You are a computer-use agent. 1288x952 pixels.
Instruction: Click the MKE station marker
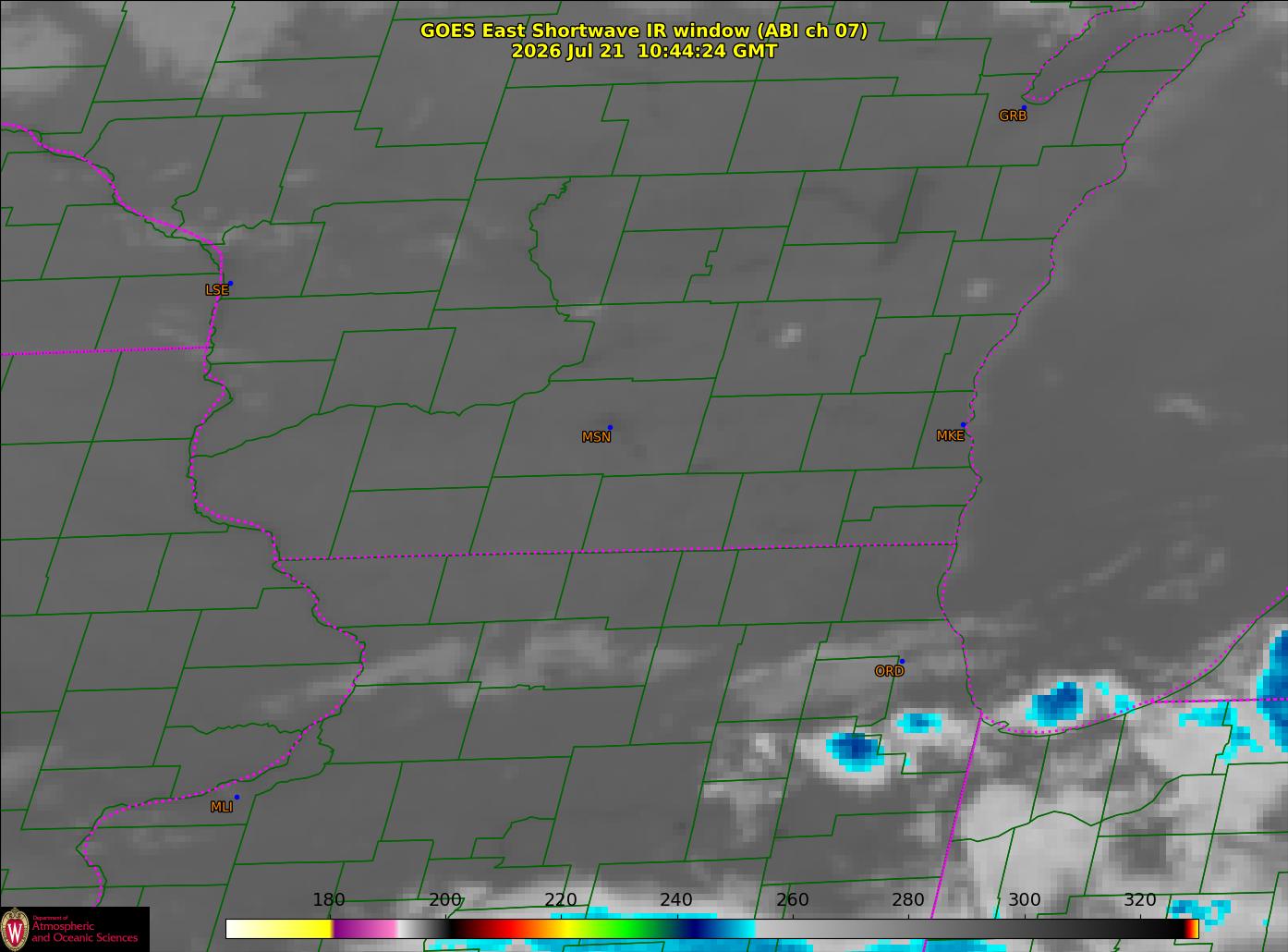point(963,425)
